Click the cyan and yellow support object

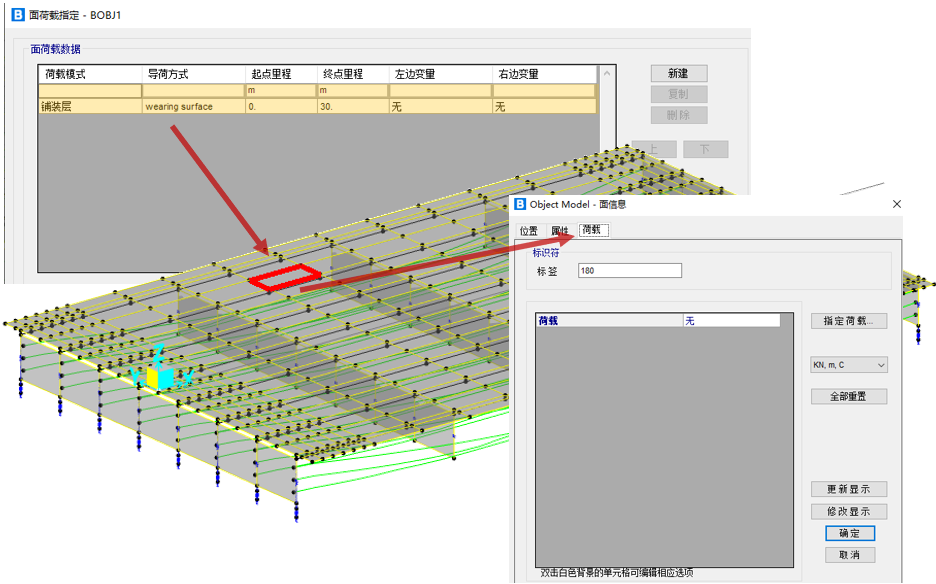[159, 374]
